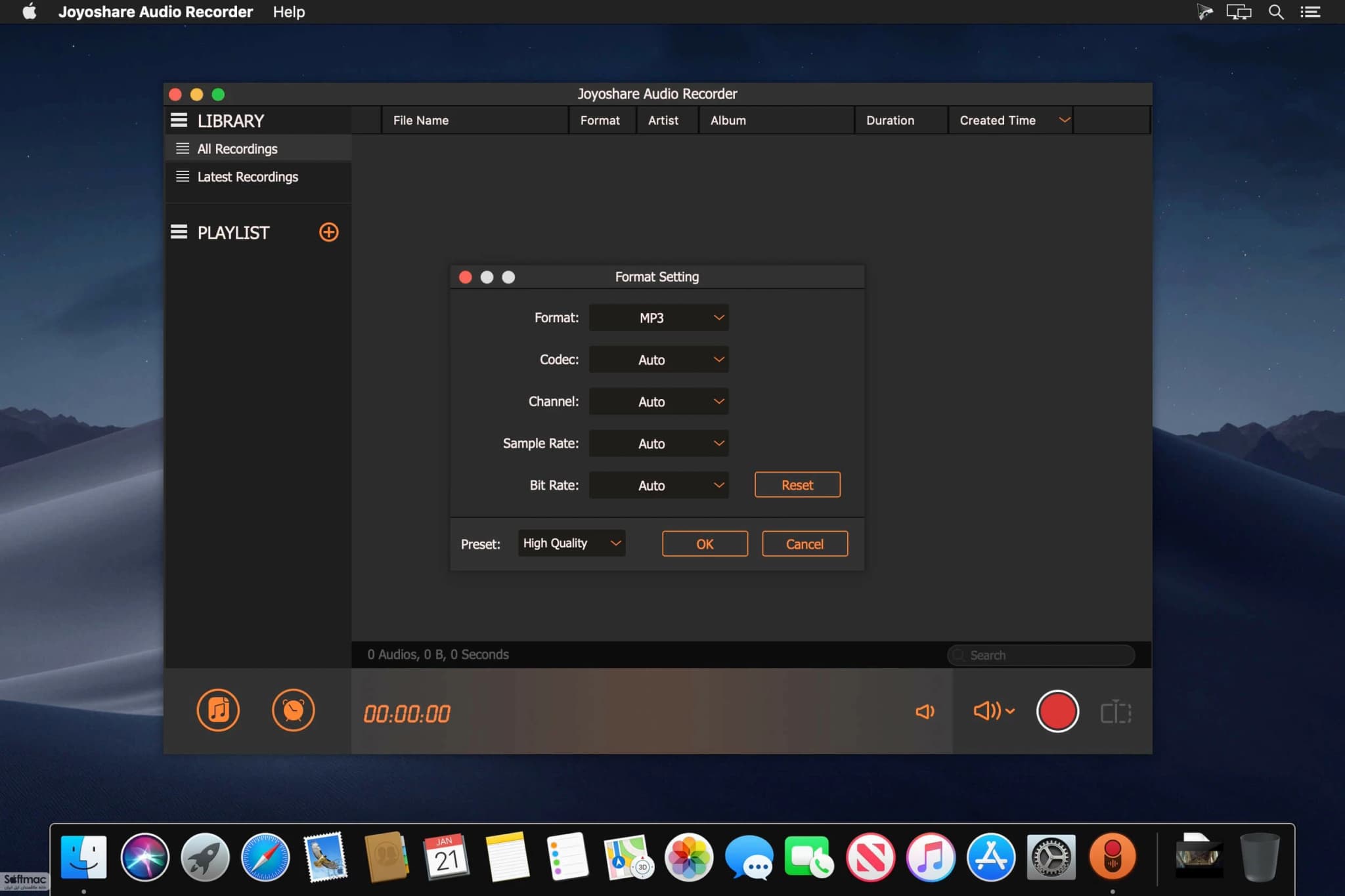Image resolution: width=1345 pixels, height=896 pixels.
Task: Open the Sample Rate dropdown
Action: (659, 444)
